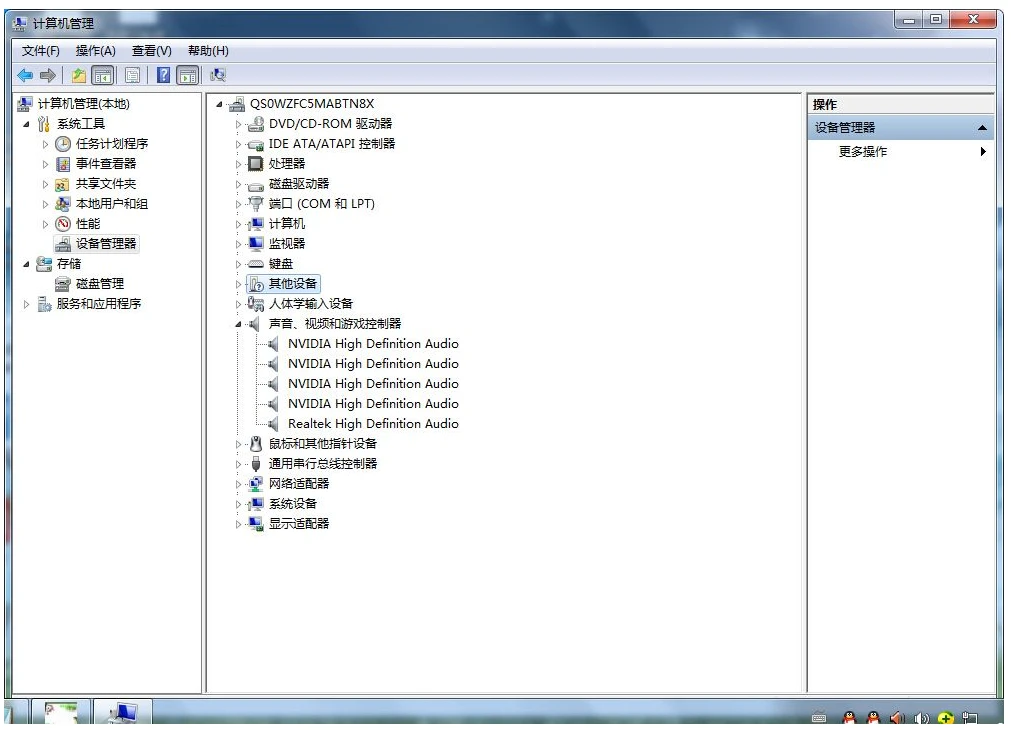This screenshot has width=1011, height=730.
Task: Open the 文件(F) menu
Action: (41, 51)
